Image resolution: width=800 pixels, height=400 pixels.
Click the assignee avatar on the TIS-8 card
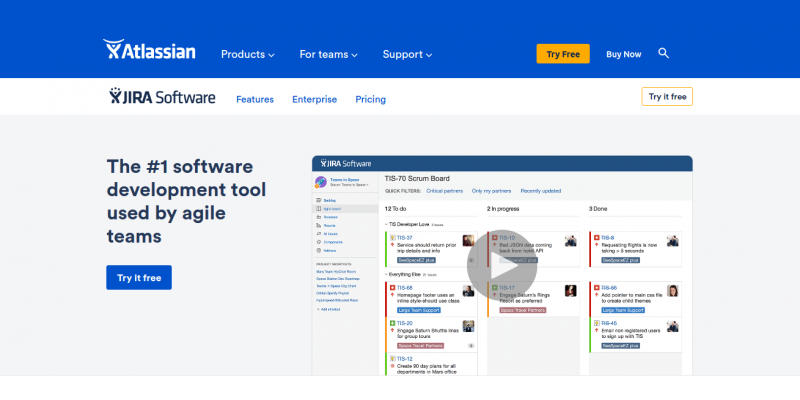coord(672,240)
